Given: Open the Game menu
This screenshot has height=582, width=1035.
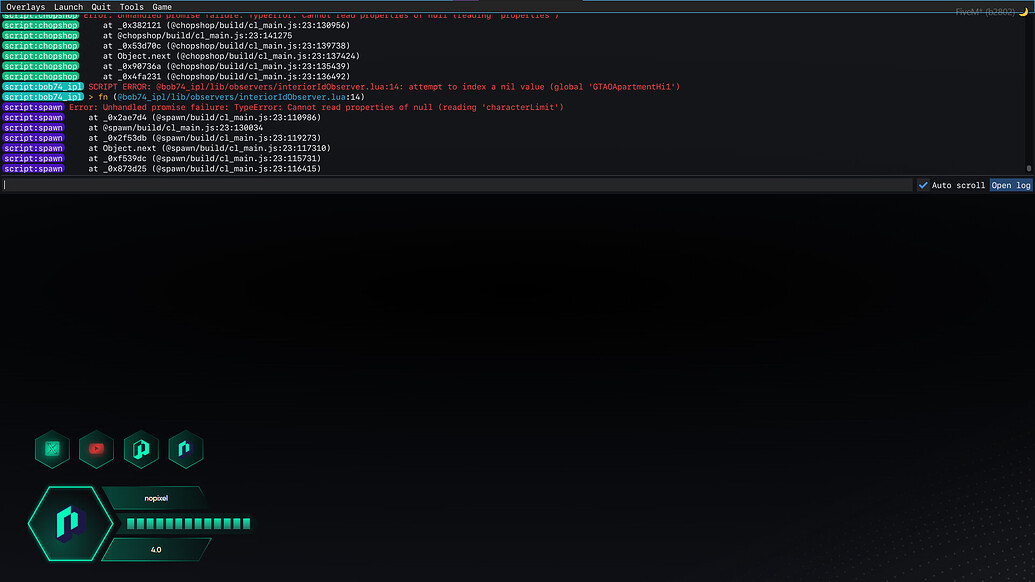Looking at the screenshot, I should tap(161, 6).
